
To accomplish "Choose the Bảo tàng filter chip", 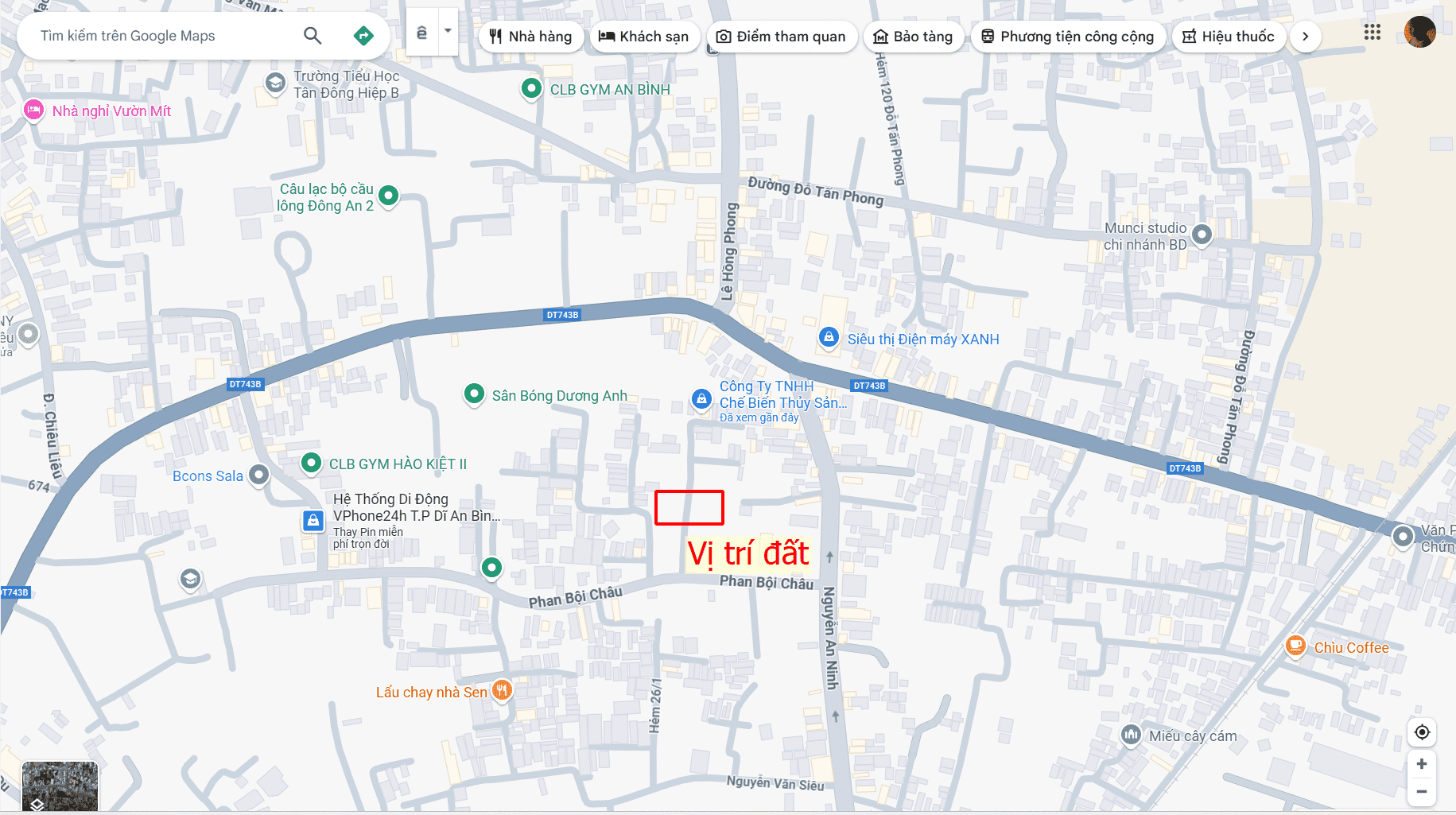I will click(913, 37).
